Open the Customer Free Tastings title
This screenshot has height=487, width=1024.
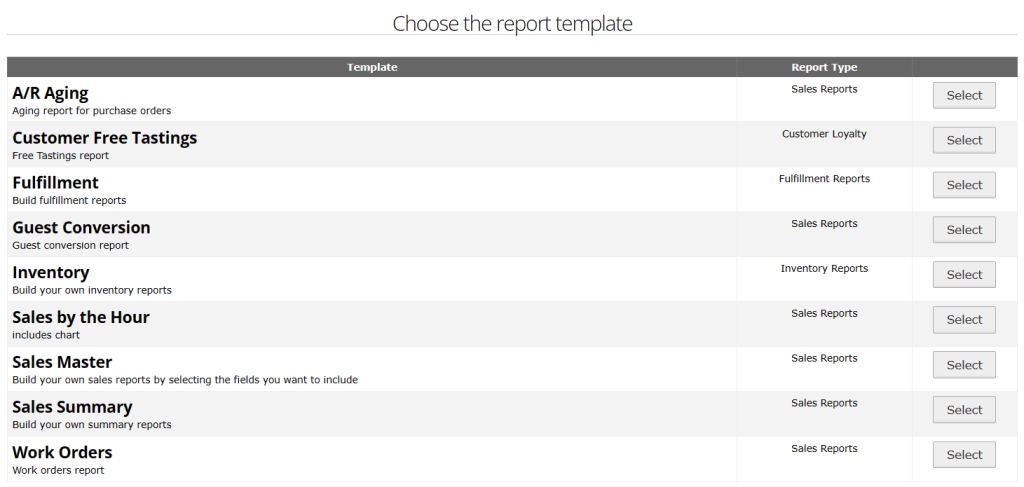tap(104, 138)
